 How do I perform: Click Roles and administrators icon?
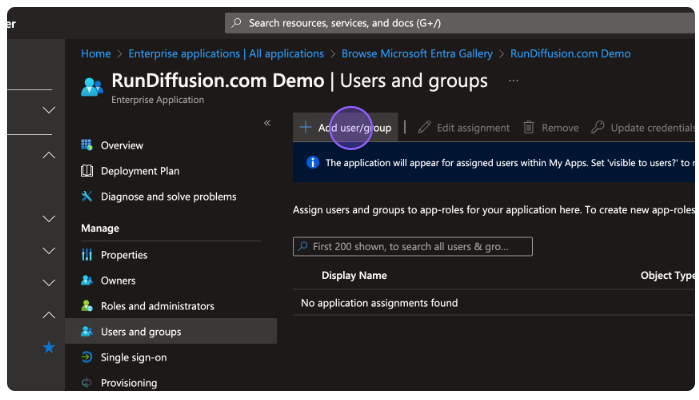(x=87, y=306)
